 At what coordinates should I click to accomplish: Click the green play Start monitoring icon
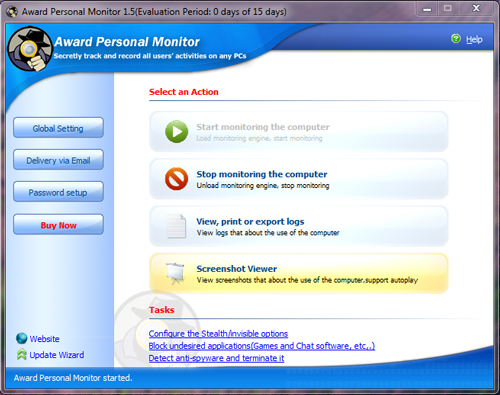point(176,132)
